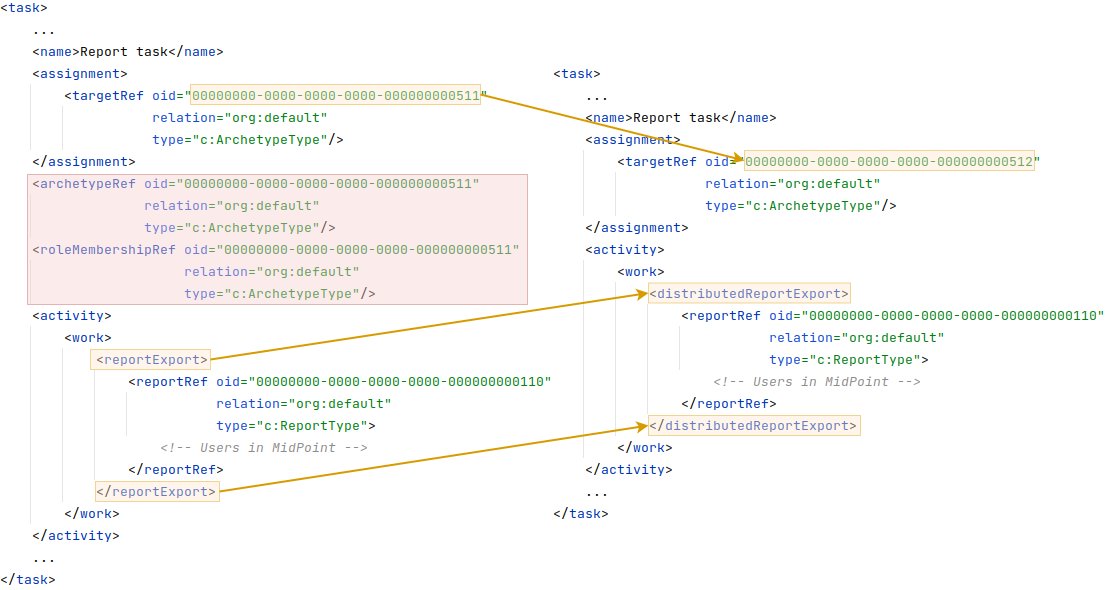Click the highlighted closing reportExport tag
1110x590 pixels.
[x=157, y=491]
